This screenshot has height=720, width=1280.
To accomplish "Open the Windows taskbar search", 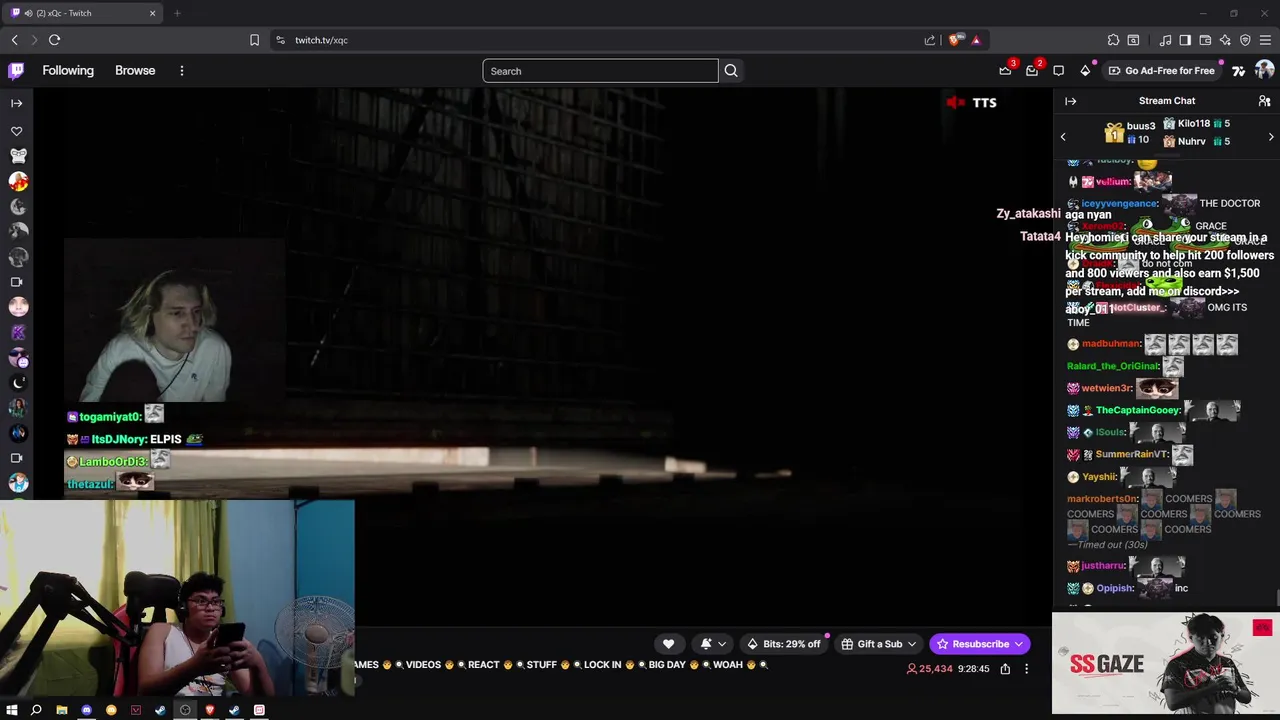I will point(36,710).
